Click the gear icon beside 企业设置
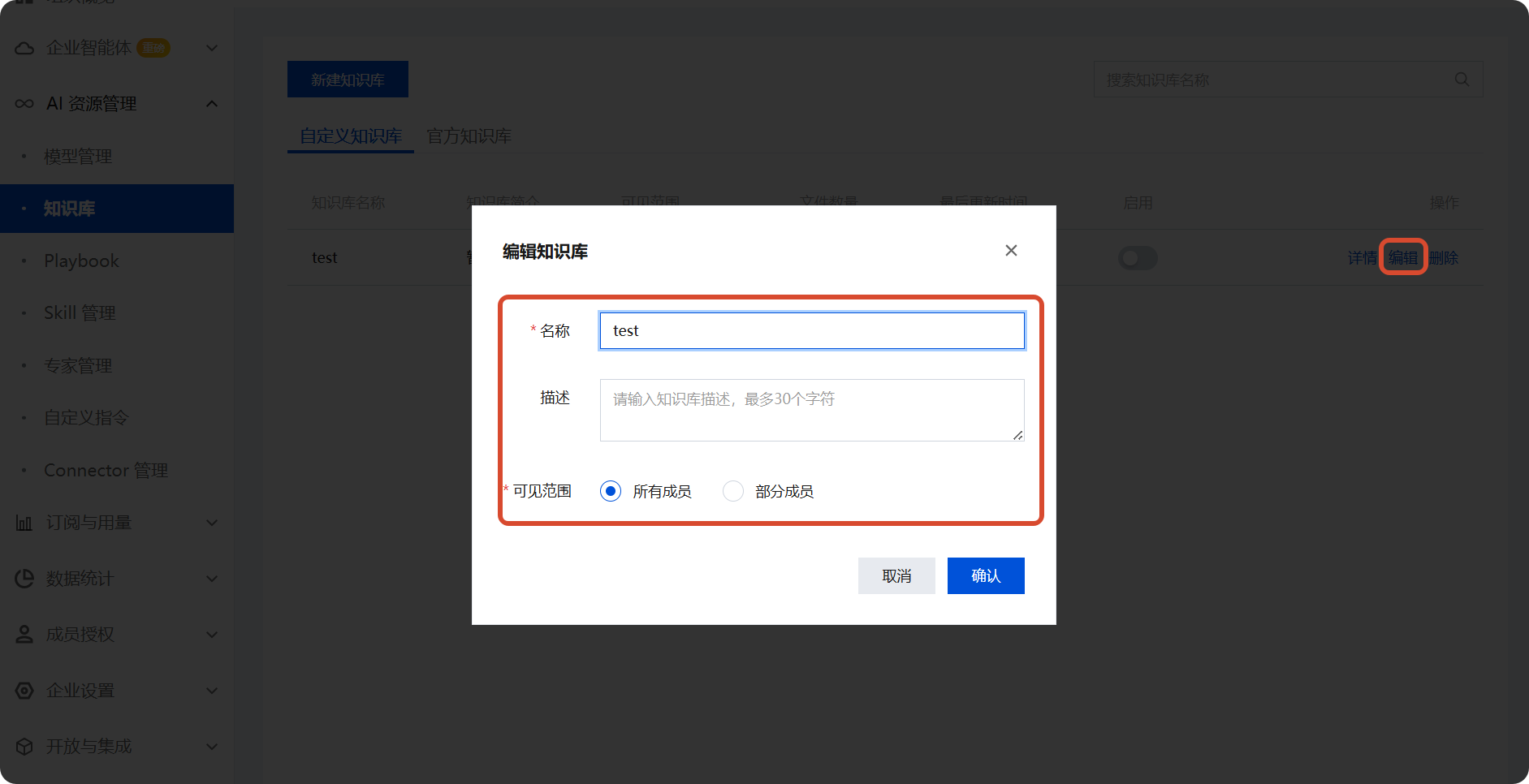This screenshot has width=1529, height=784. click(24, 691)
